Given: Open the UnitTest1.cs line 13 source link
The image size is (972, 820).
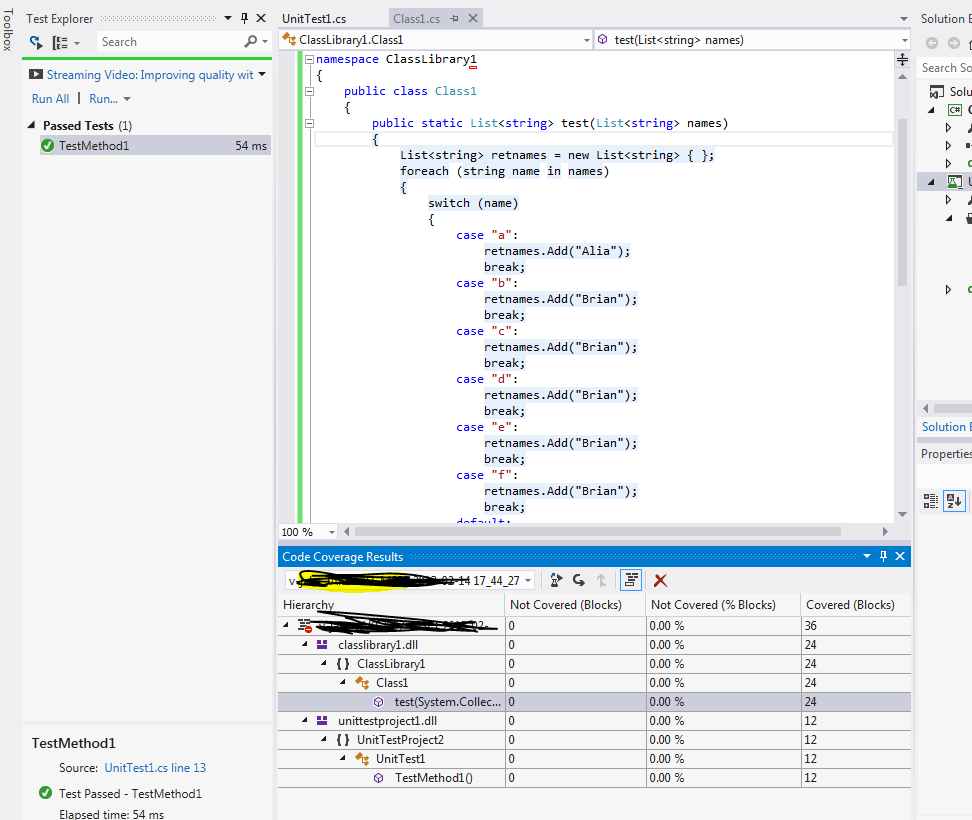Looking at the screenshot, I should coord(154,768).
